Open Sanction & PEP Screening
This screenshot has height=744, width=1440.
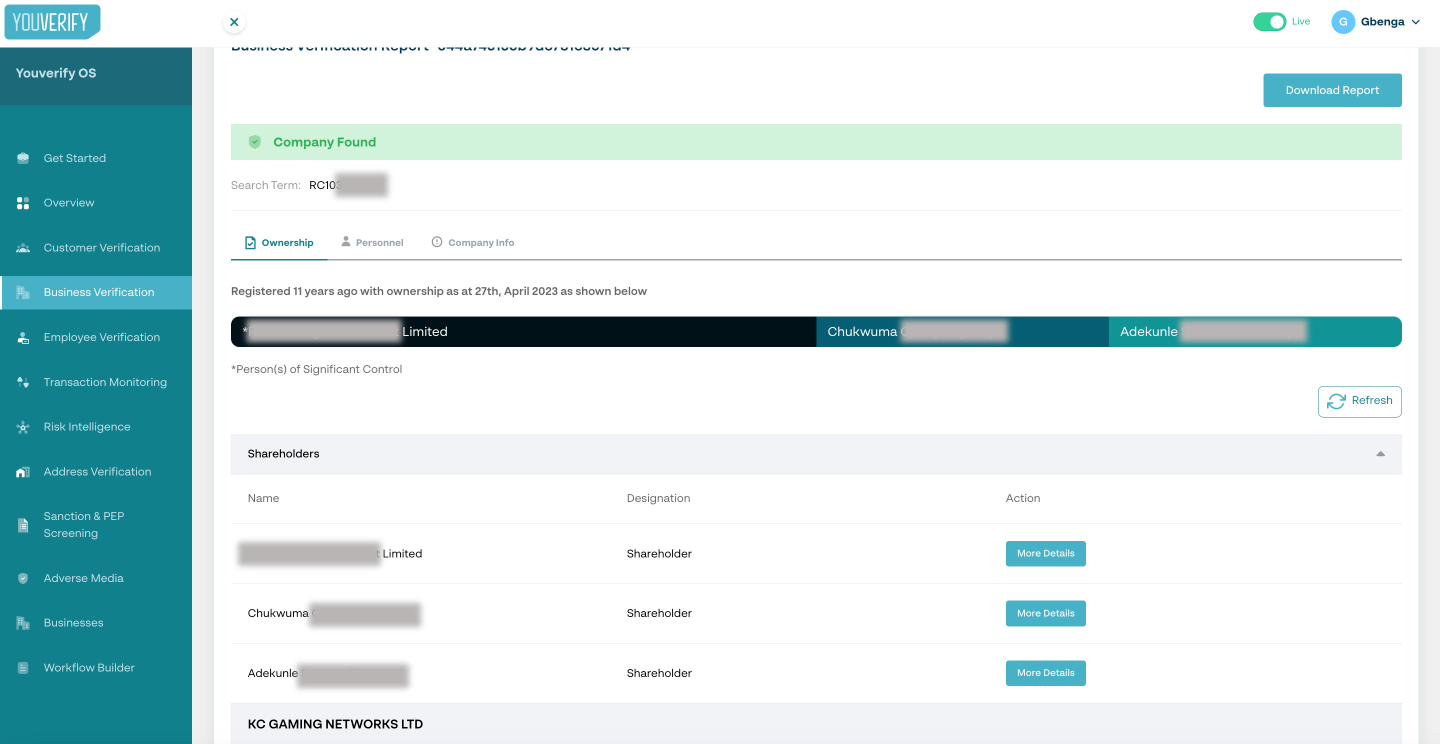click(84, 523)
